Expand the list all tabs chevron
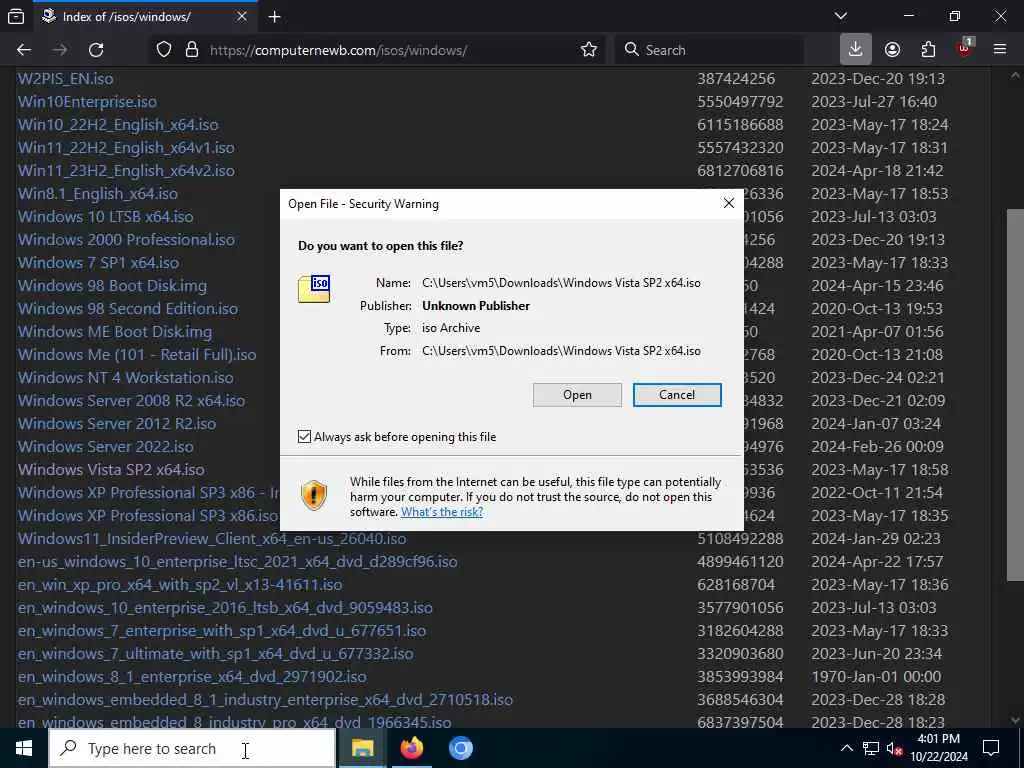Viewport: 1024px width, 768px height. coord(840,16)
